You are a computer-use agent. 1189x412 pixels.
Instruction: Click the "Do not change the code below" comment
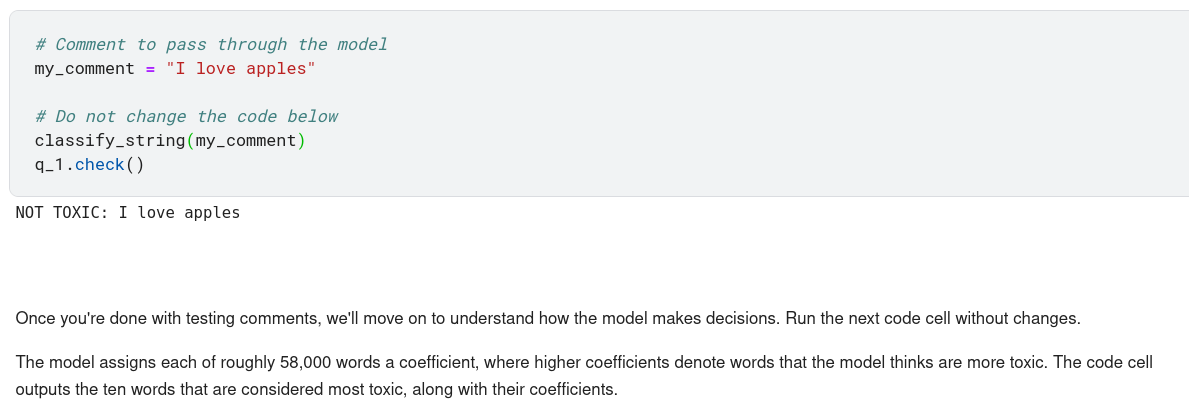point(186,116)
